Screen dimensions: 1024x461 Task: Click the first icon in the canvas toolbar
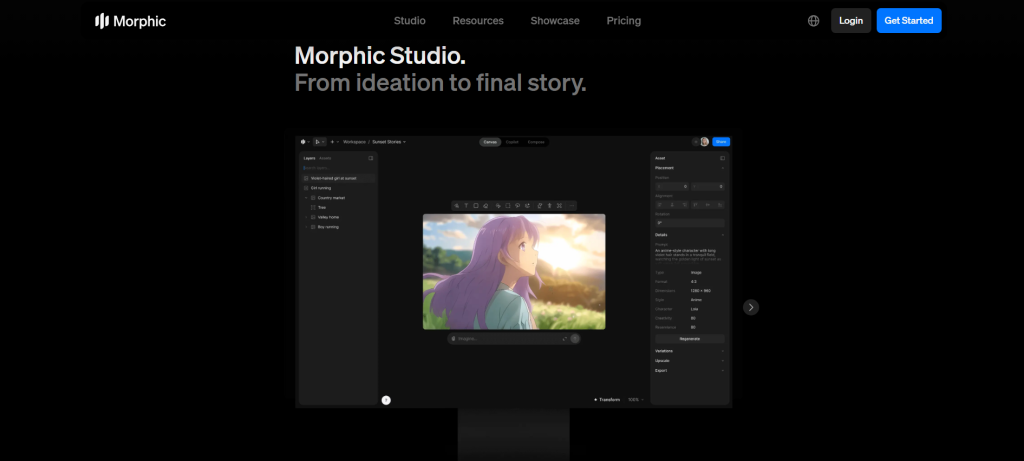[456, 206]
